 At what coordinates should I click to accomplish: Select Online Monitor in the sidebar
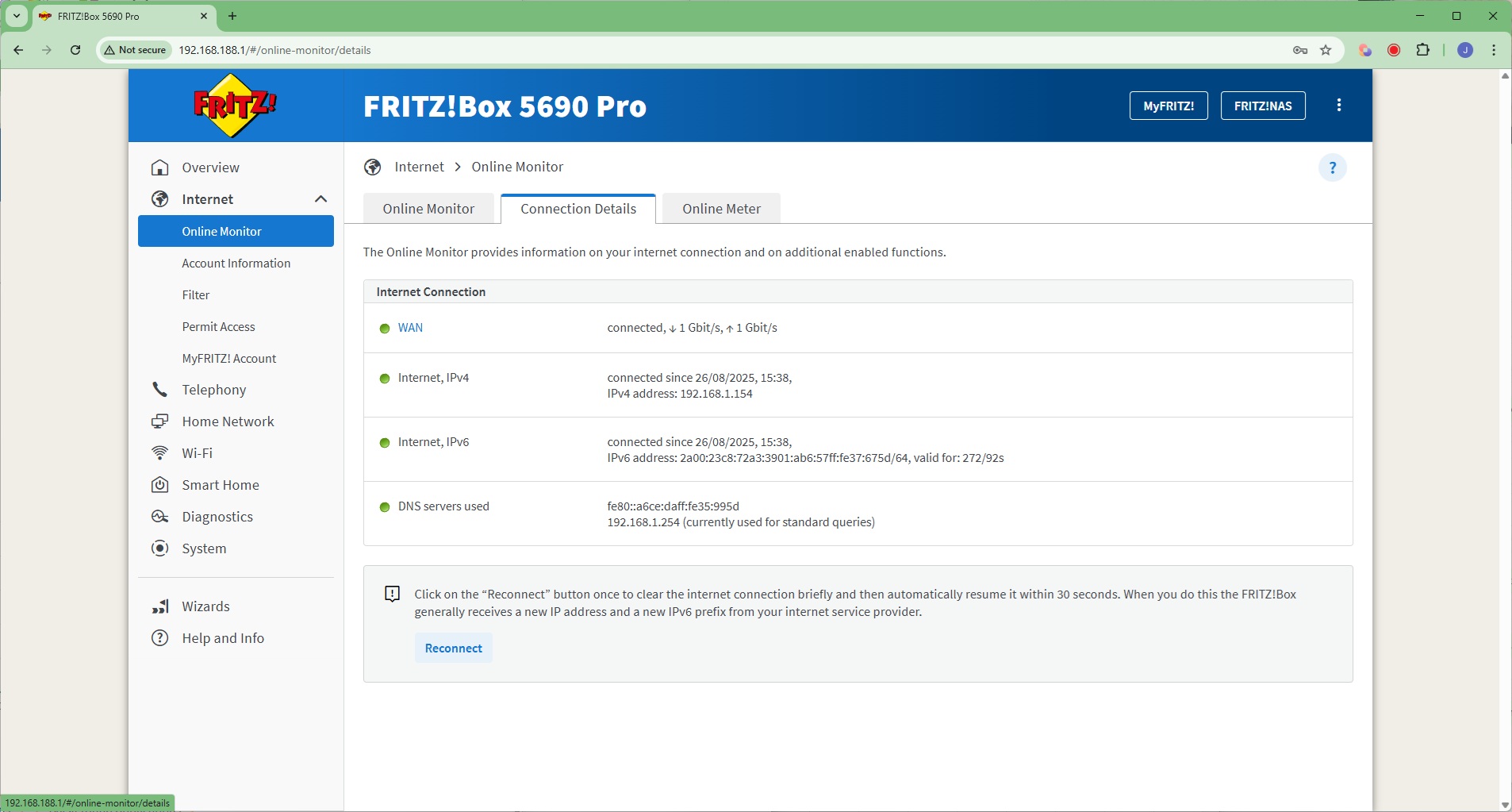pos(236,231)
